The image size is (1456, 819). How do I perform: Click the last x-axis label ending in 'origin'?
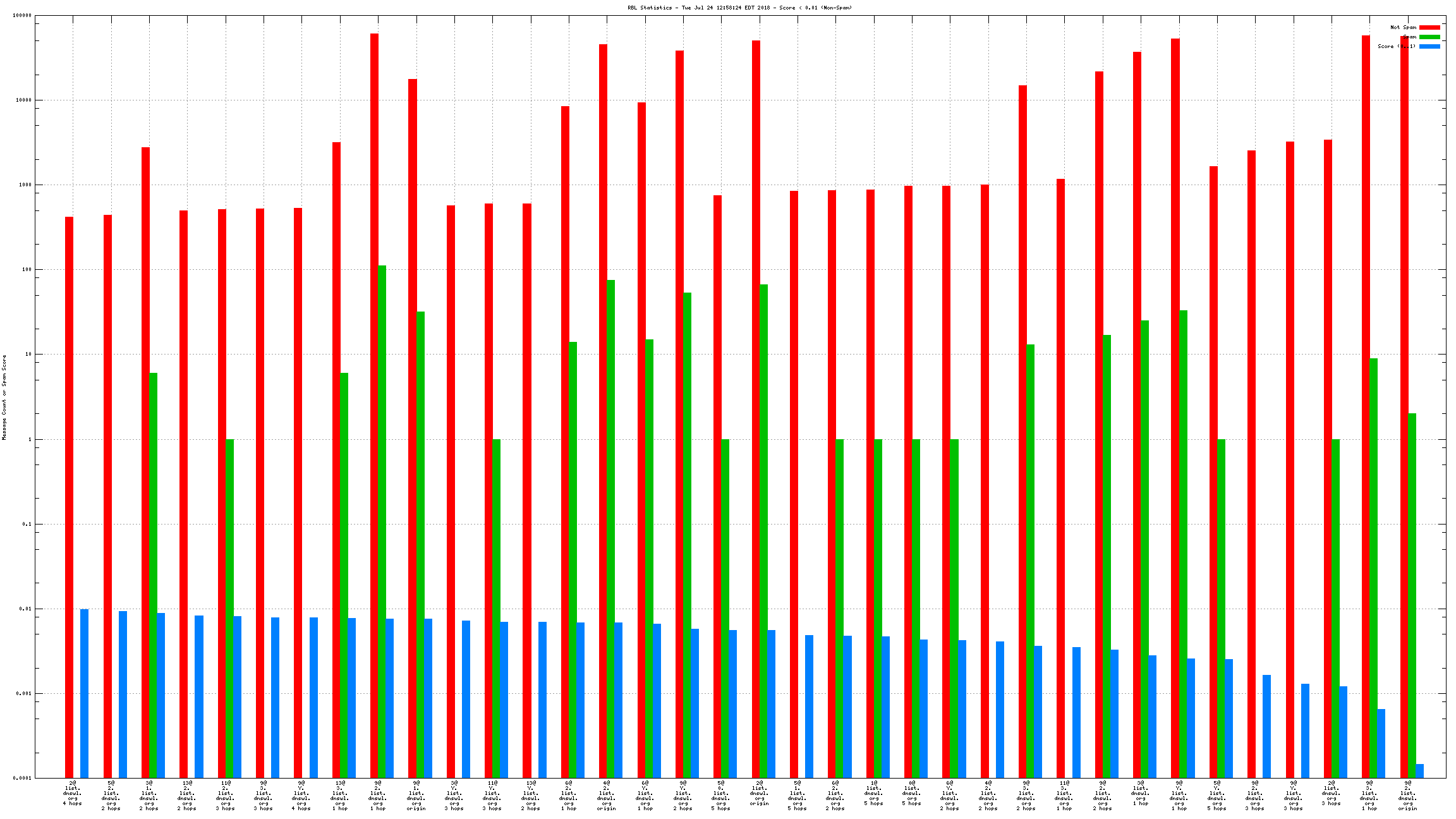[x=1407, y=796]
